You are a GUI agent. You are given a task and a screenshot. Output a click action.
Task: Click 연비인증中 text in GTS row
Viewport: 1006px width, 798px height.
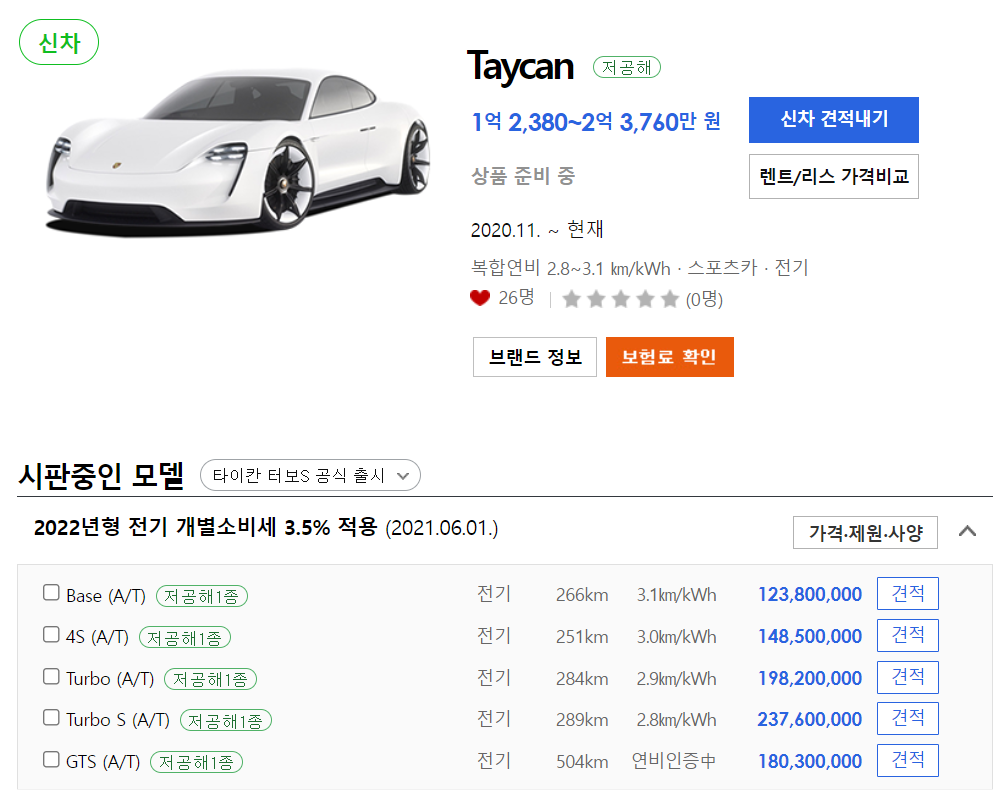click(674, 761)
